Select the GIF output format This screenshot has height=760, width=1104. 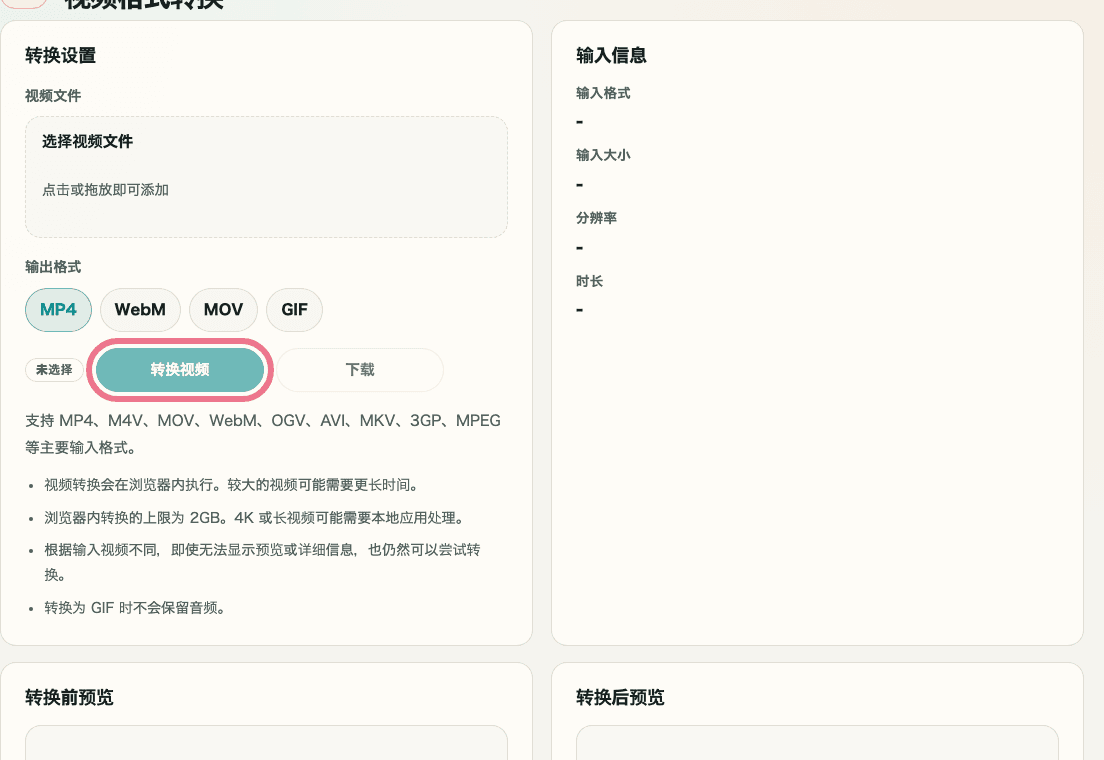294,310
